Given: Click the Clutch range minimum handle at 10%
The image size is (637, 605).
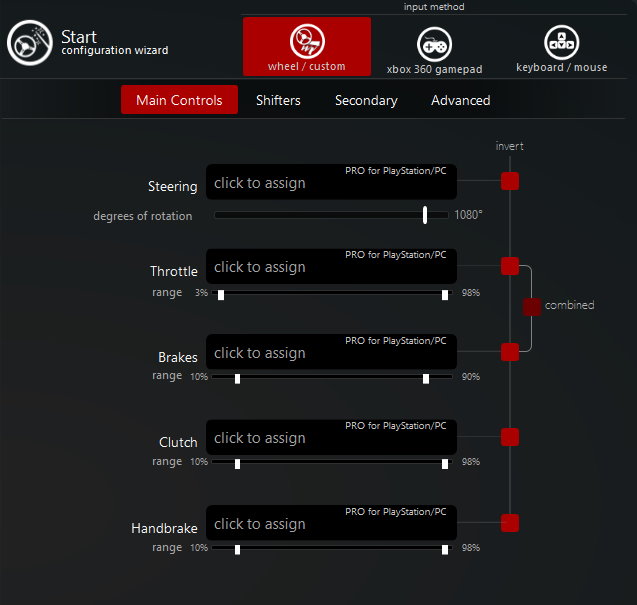Looking at the screenshot, I should [x=237, y=464].
